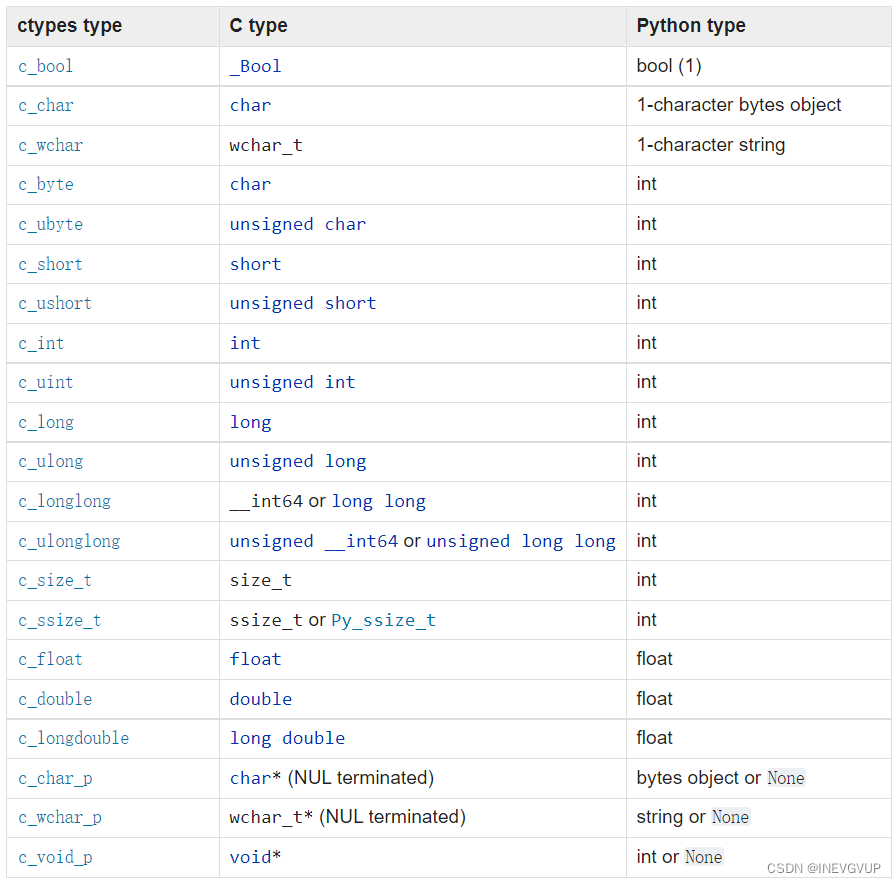
Task: Click the Py_ssize_t link
Action: [383, 620]
